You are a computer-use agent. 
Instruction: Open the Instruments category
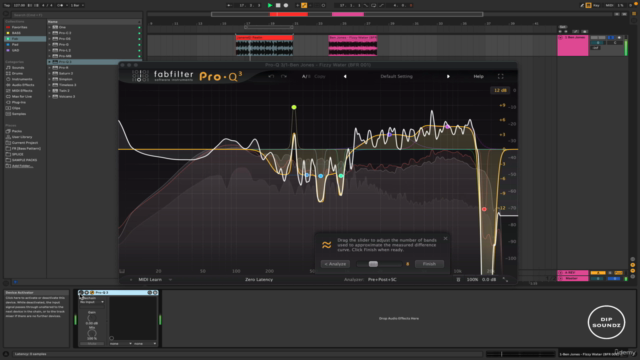click(x=22, y=79)
